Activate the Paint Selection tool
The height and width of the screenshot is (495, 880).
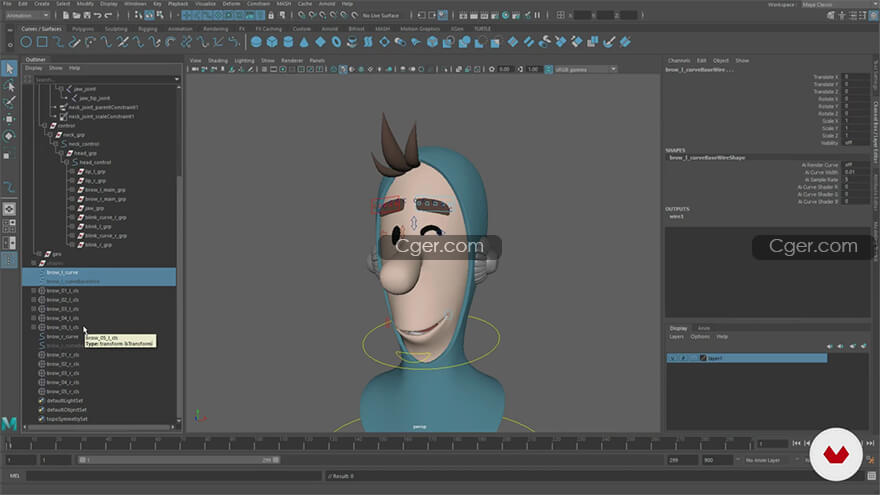[9, 102]
